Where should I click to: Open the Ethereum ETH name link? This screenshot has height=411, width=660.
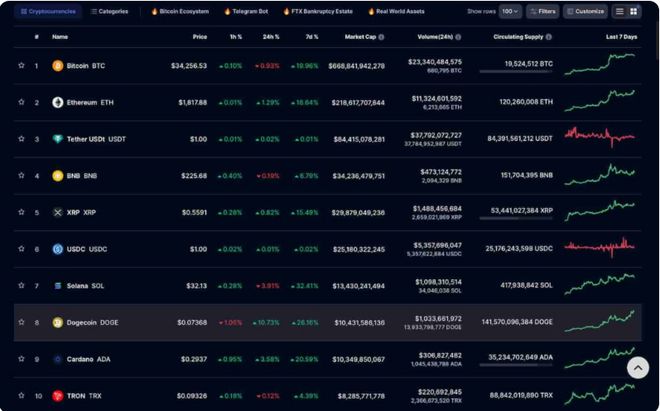click(x=90, y=102)
